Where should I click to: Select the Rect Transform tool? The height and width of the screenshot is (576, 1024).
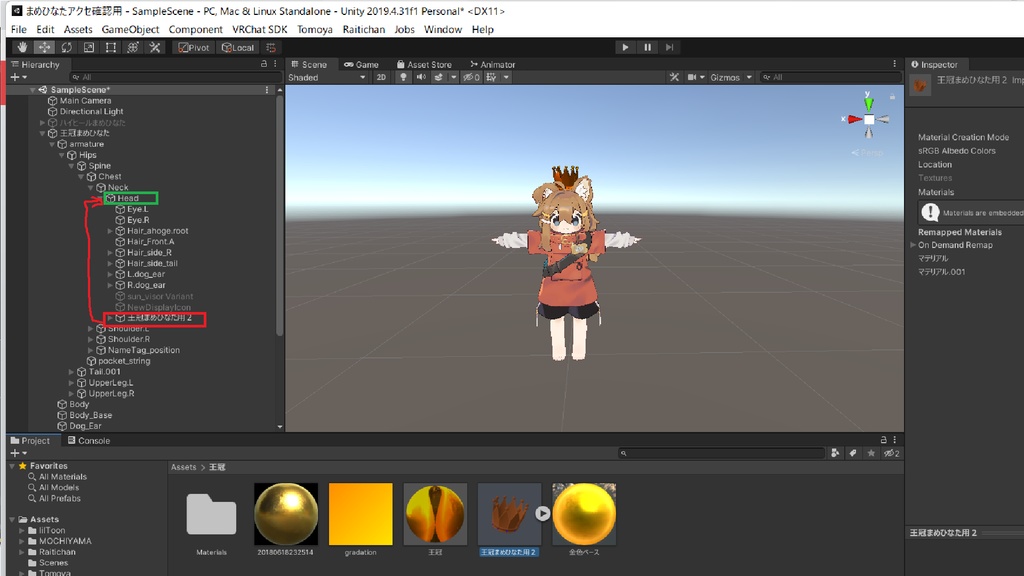pos(111,47)
